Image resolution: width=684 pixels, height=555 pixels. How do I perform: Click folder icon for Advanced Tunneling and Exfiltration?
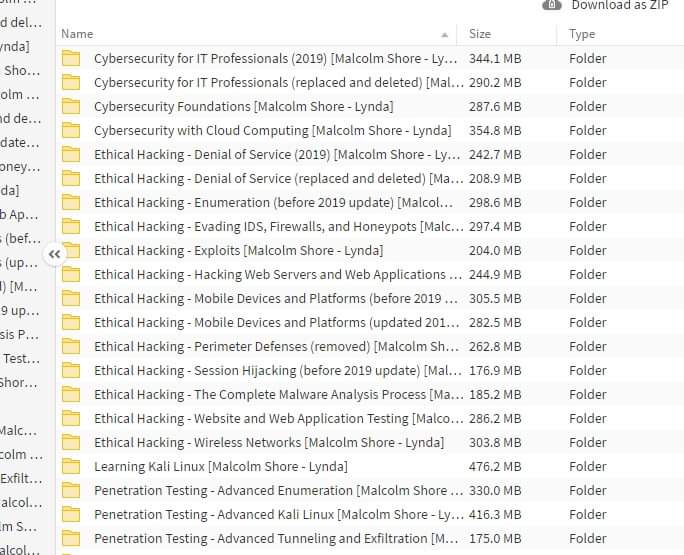(x=71, y=538)
